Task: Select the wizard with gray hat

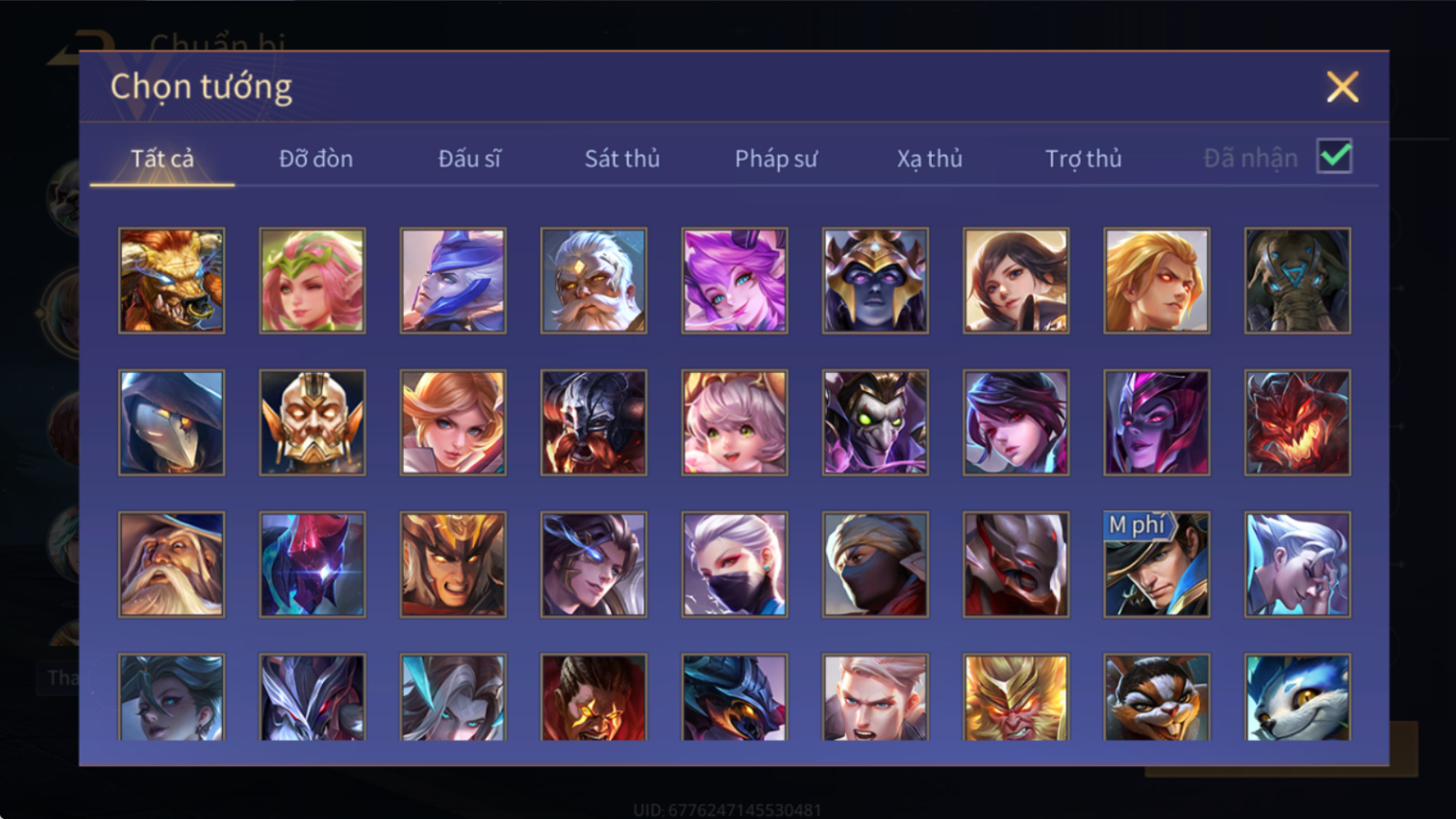Action: (x=171, y=564)
